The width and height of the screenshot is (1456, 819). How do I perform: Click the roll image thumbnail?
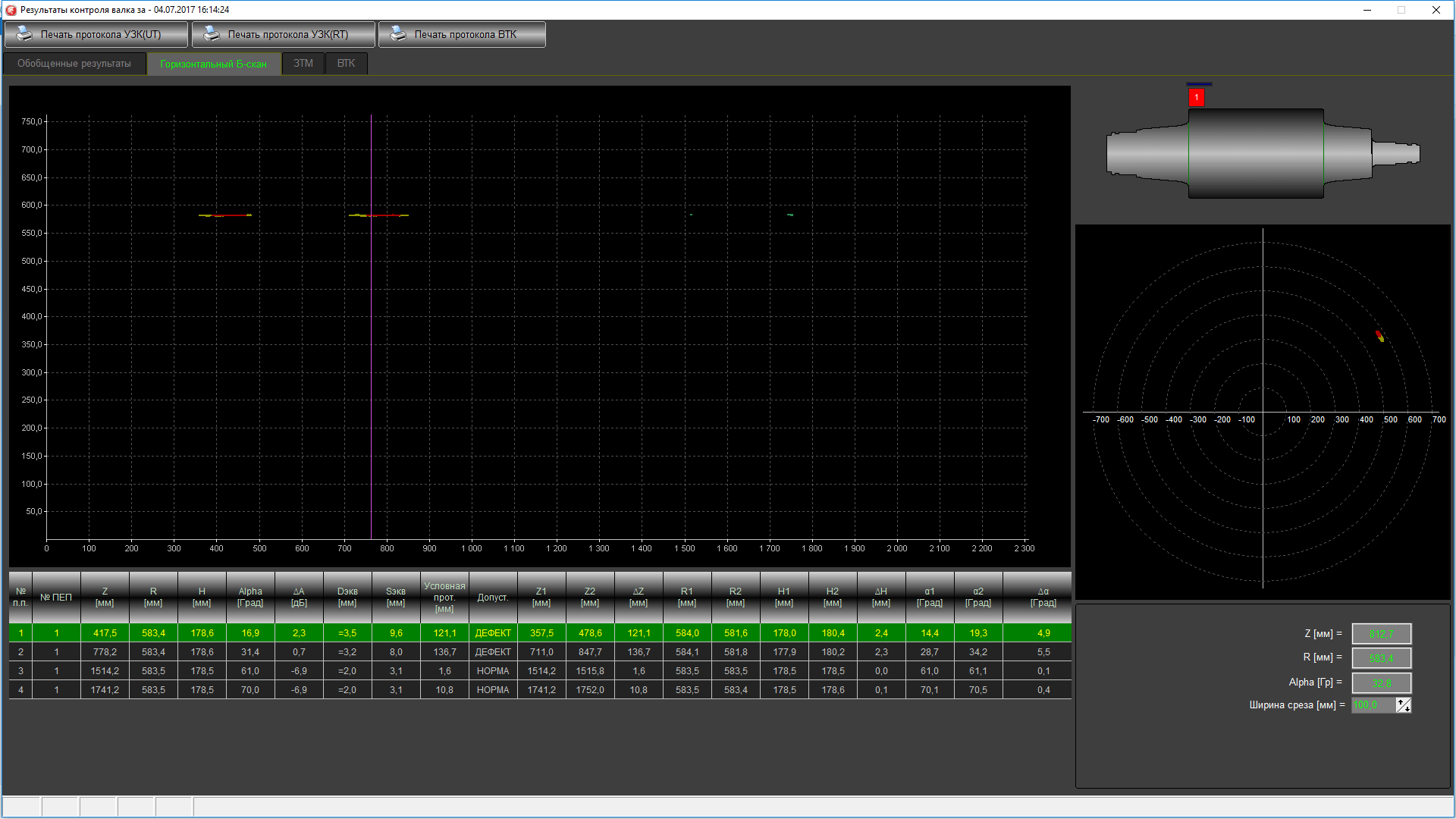click(x=1263, y=154)
